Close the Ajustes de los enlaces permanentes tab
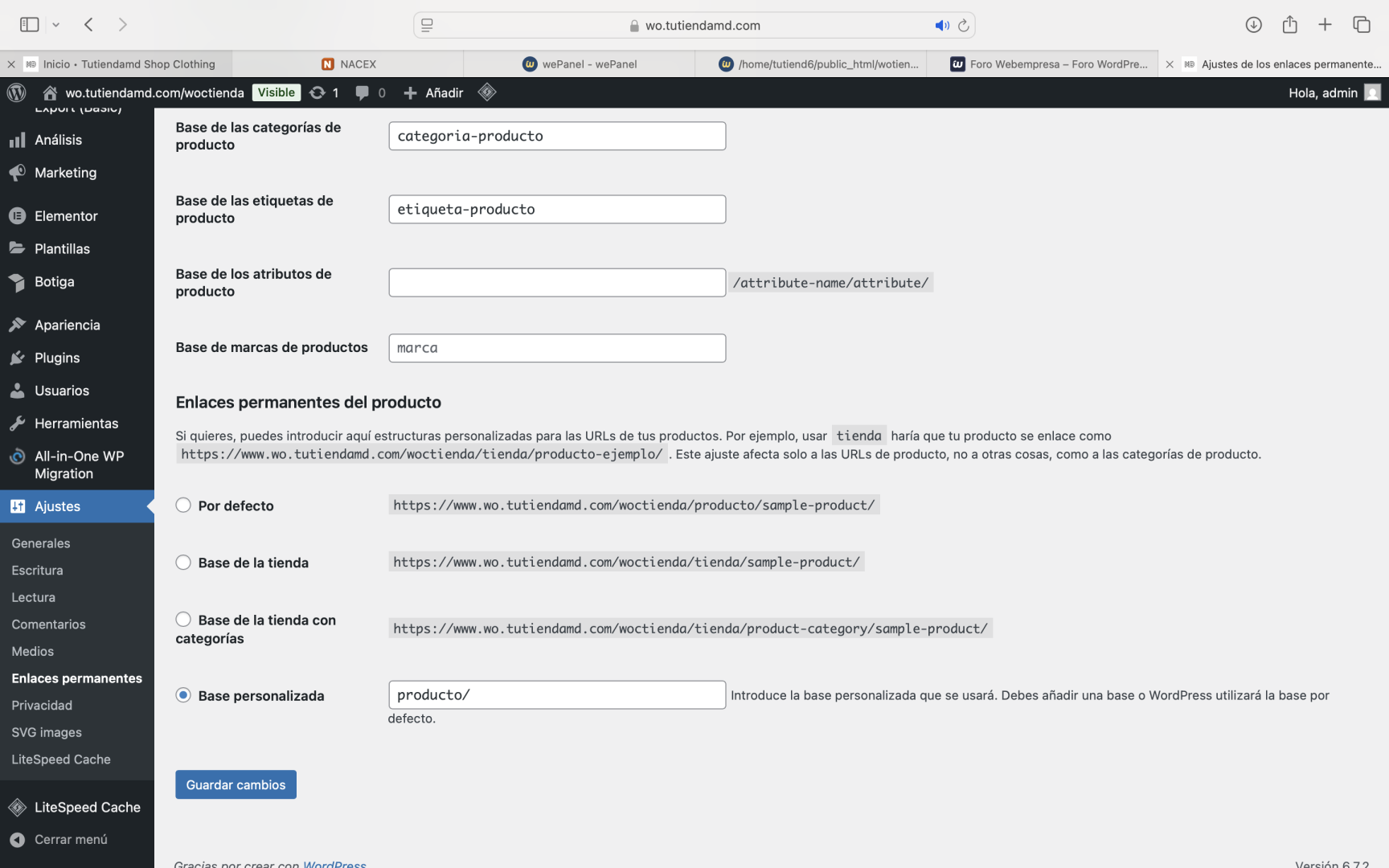The height and width of the screenshot is (868, 1389). tap(1170, 64)
